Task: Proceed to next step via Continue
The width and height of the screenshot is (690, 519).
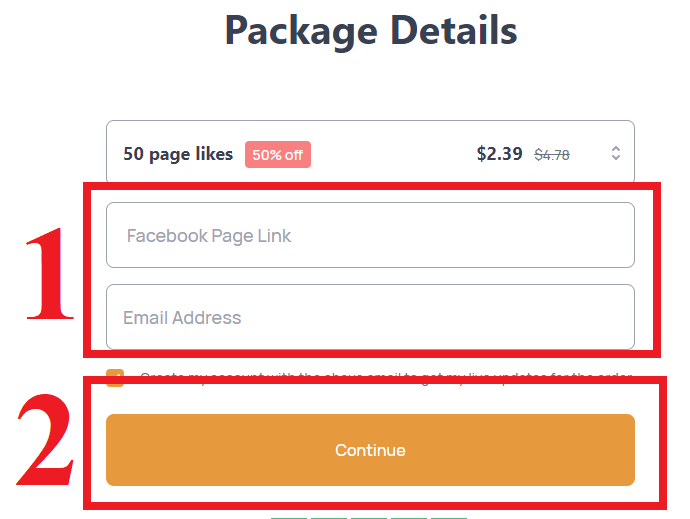Action: [x=370, y=450]
